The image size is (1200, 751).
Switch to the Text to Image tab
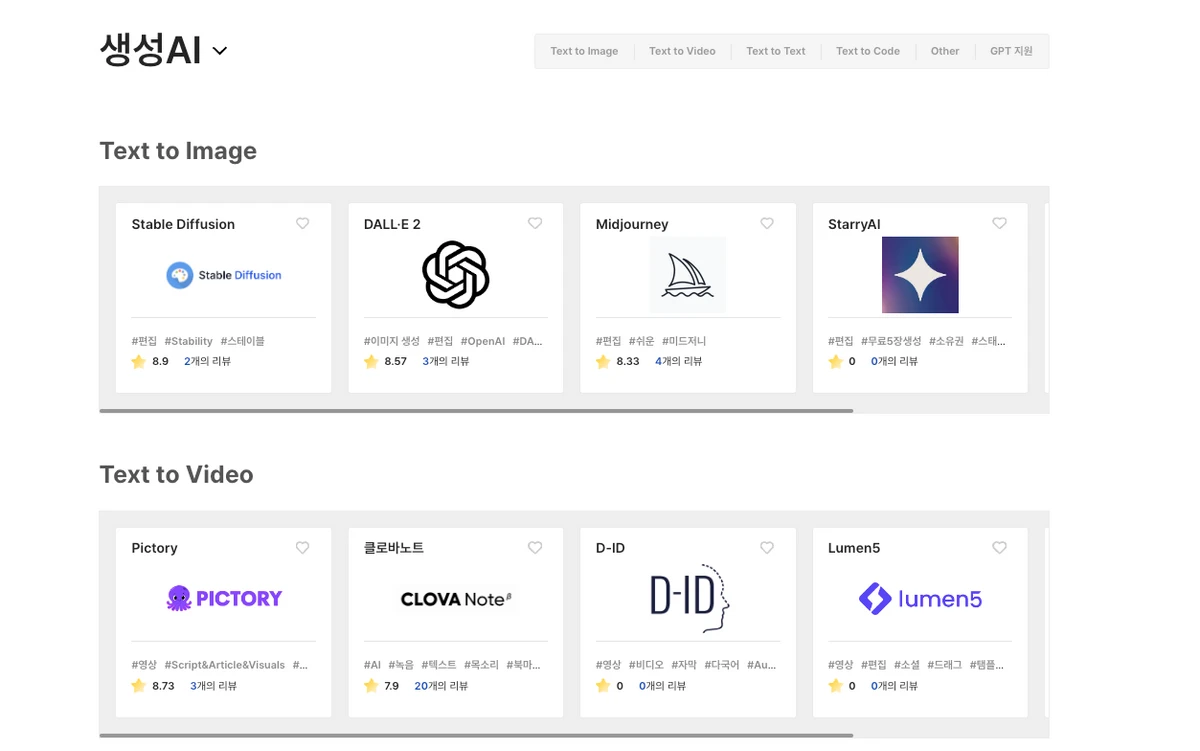(x=584, y=51)
